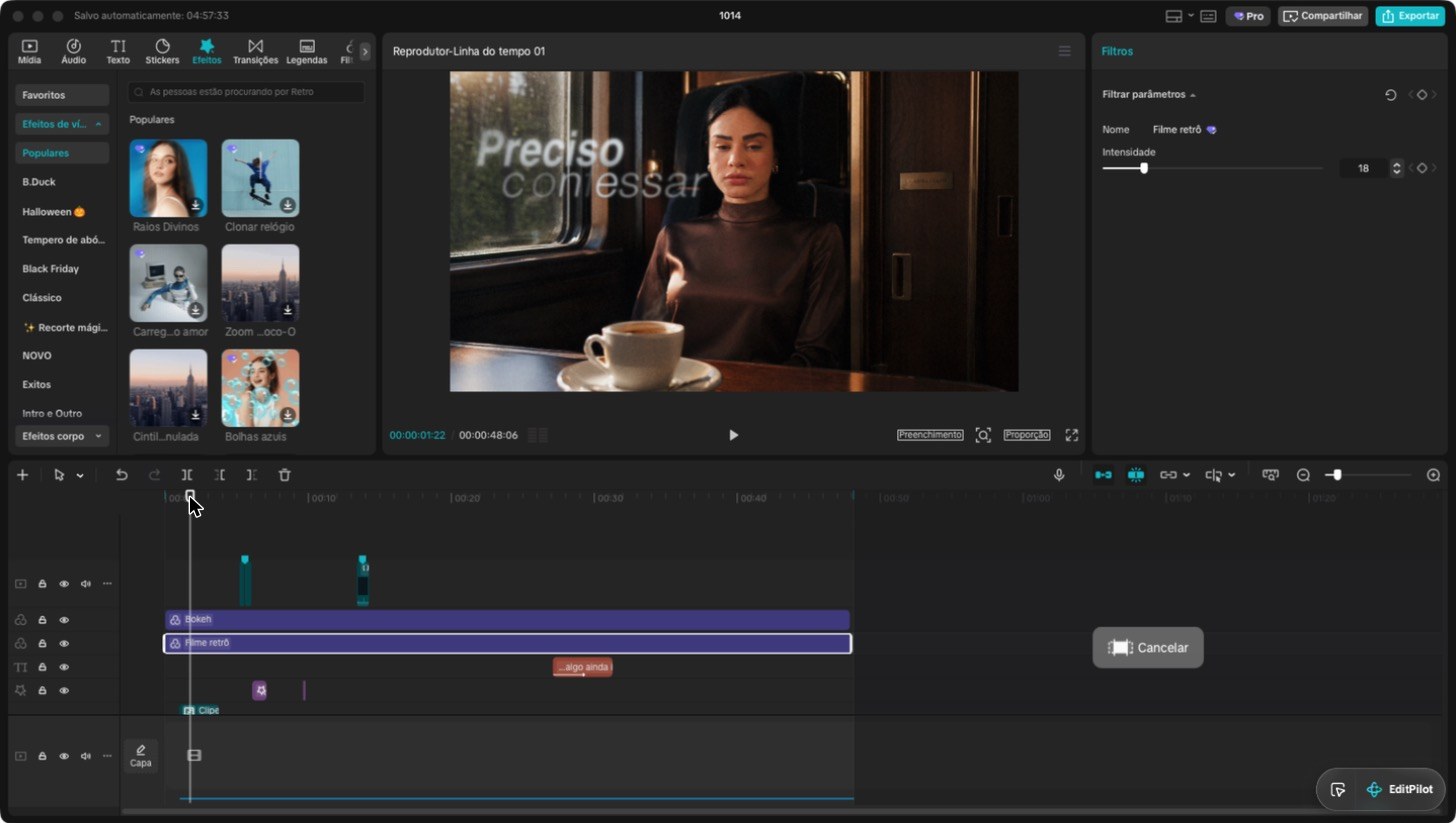Download the Raios Divinos effect
The image size is (1456, 823).
point(196,205)
